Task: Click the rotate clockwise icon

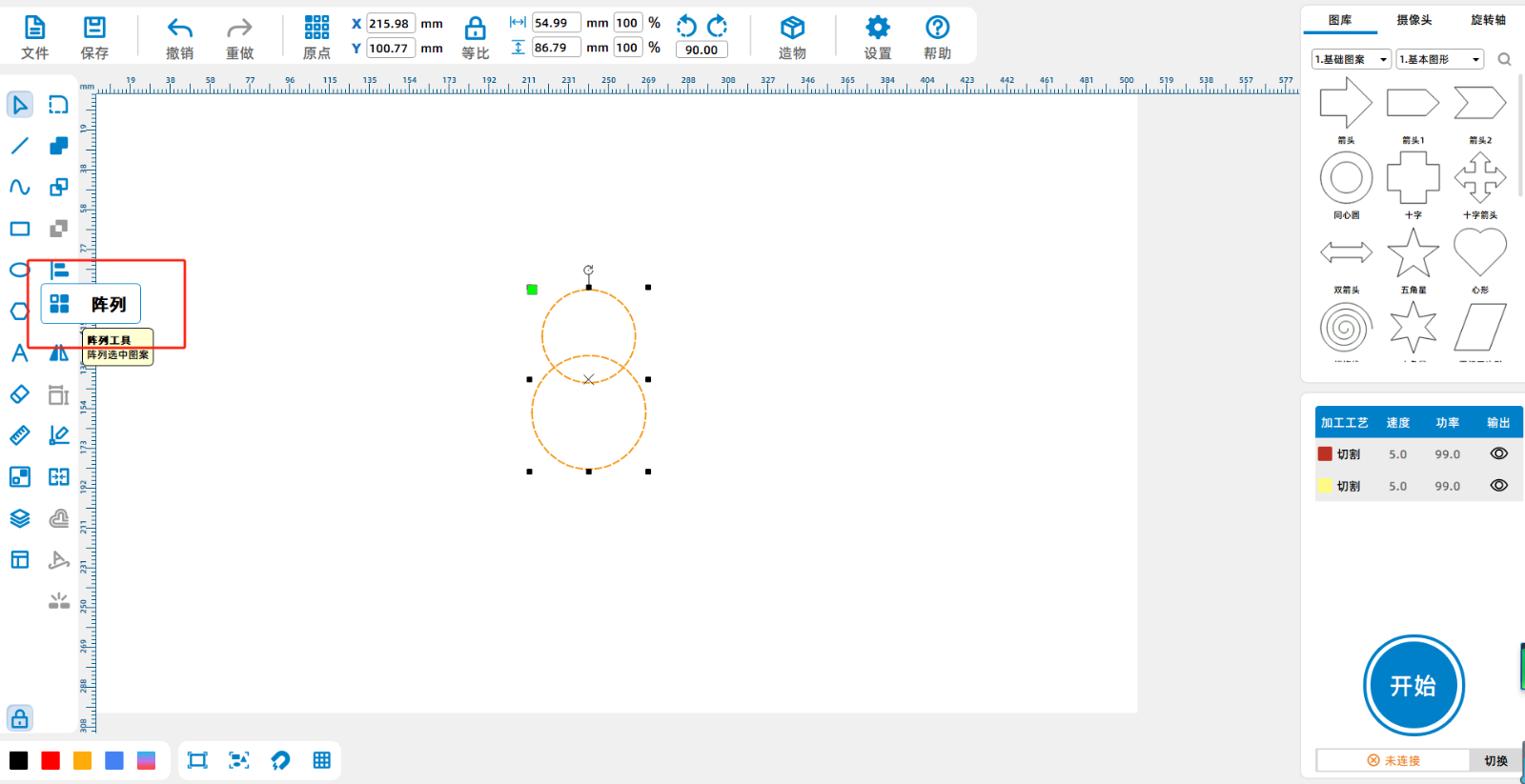Action: tap(718, 26)
